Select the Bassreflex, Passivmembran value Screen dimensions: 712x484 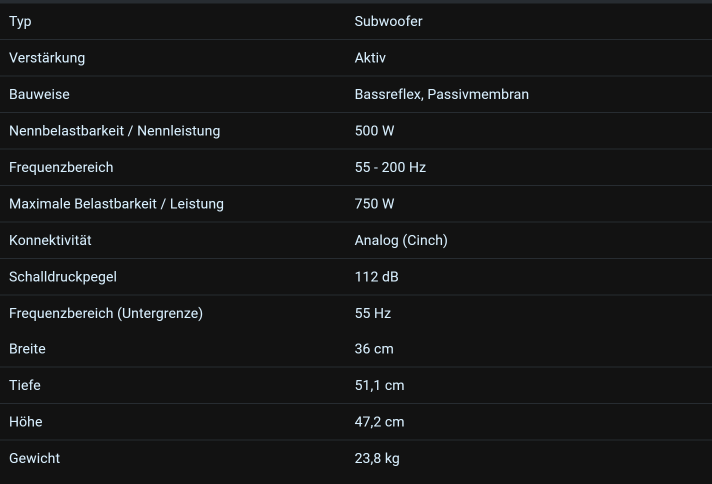click(441, 94)
